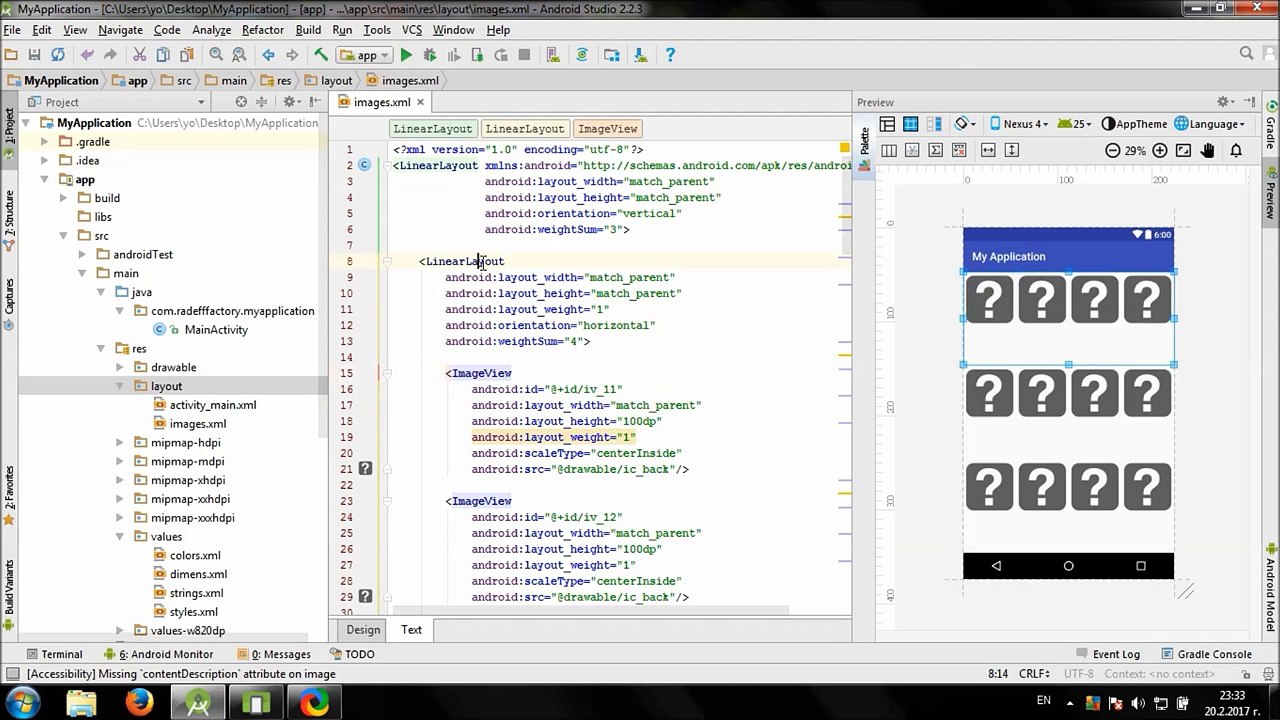Zoom in the layout preview

pos(1160,150)
